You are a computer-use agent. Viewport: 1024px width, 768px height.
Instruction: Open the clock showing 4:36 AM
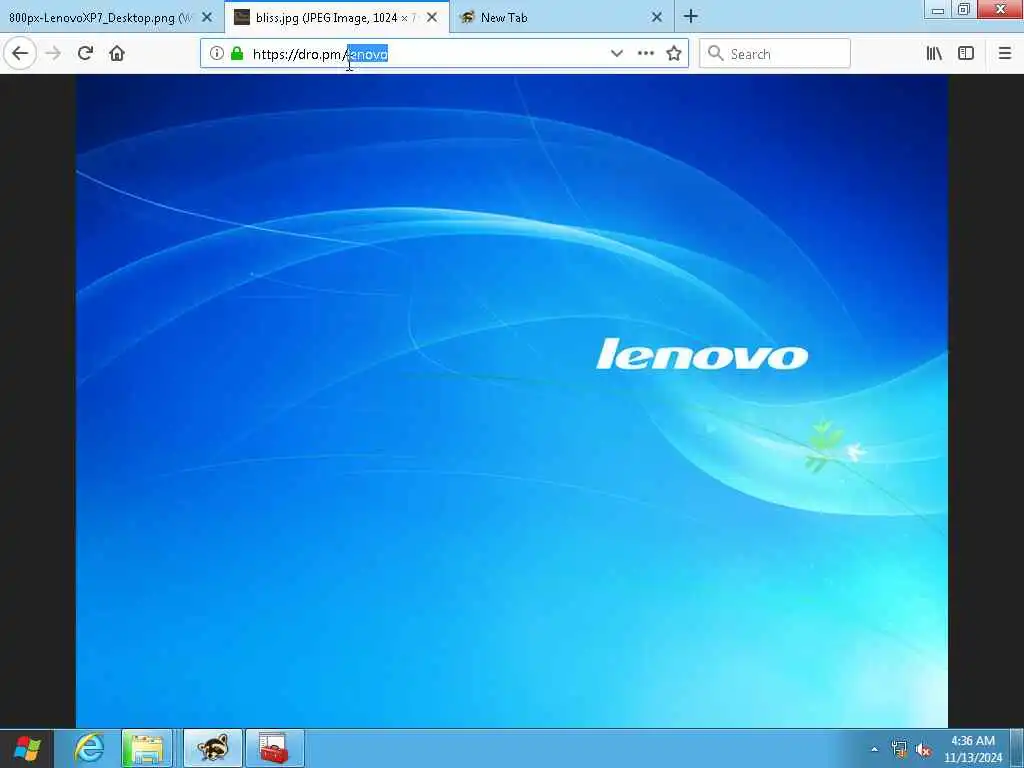(x=973, y=749)
